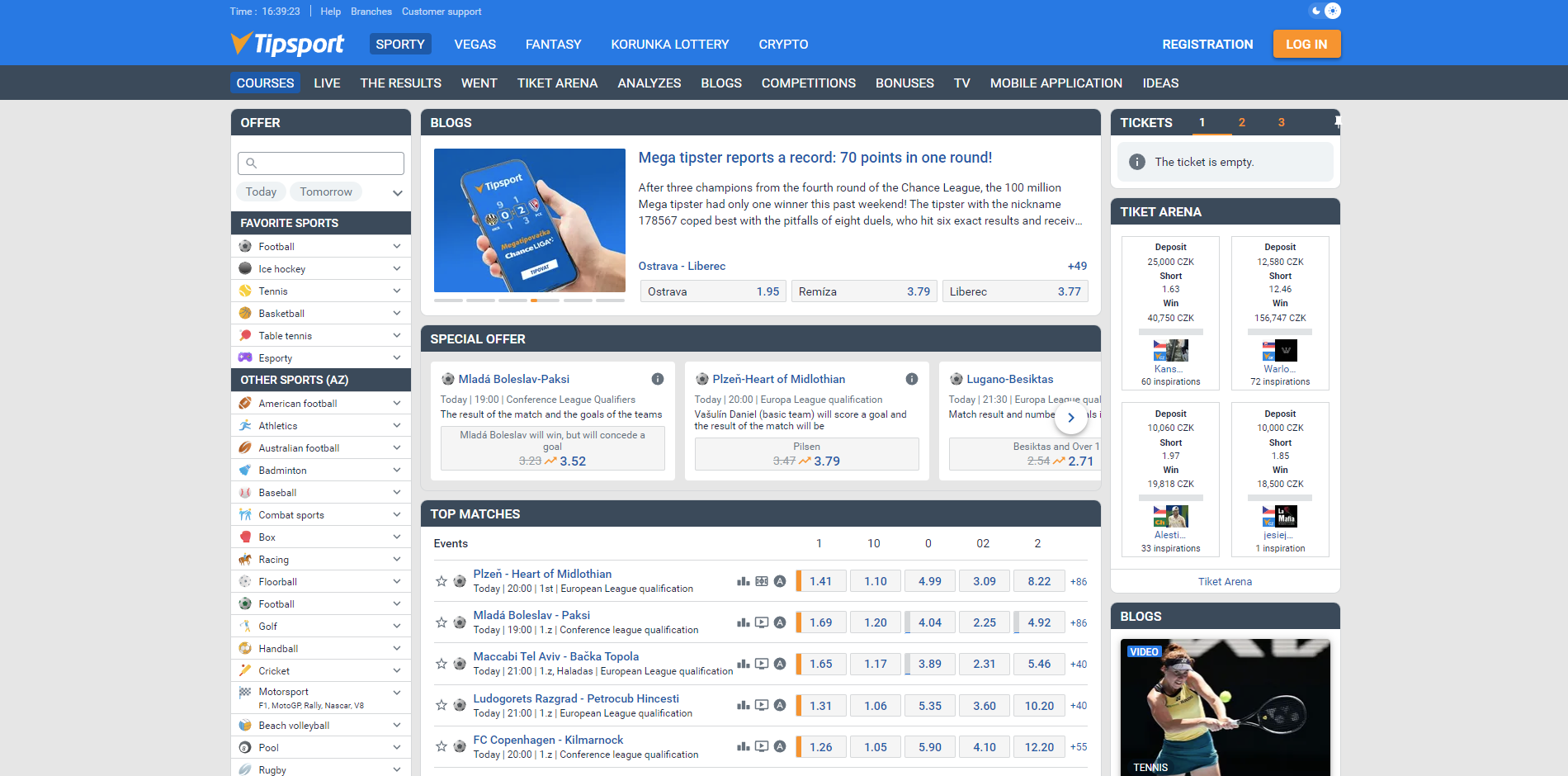Viewport: 1568px width, 776px height.
Task: Open info icon on Plzeň-Heart of Midlothian special offer
Action: tap(912, 379)
